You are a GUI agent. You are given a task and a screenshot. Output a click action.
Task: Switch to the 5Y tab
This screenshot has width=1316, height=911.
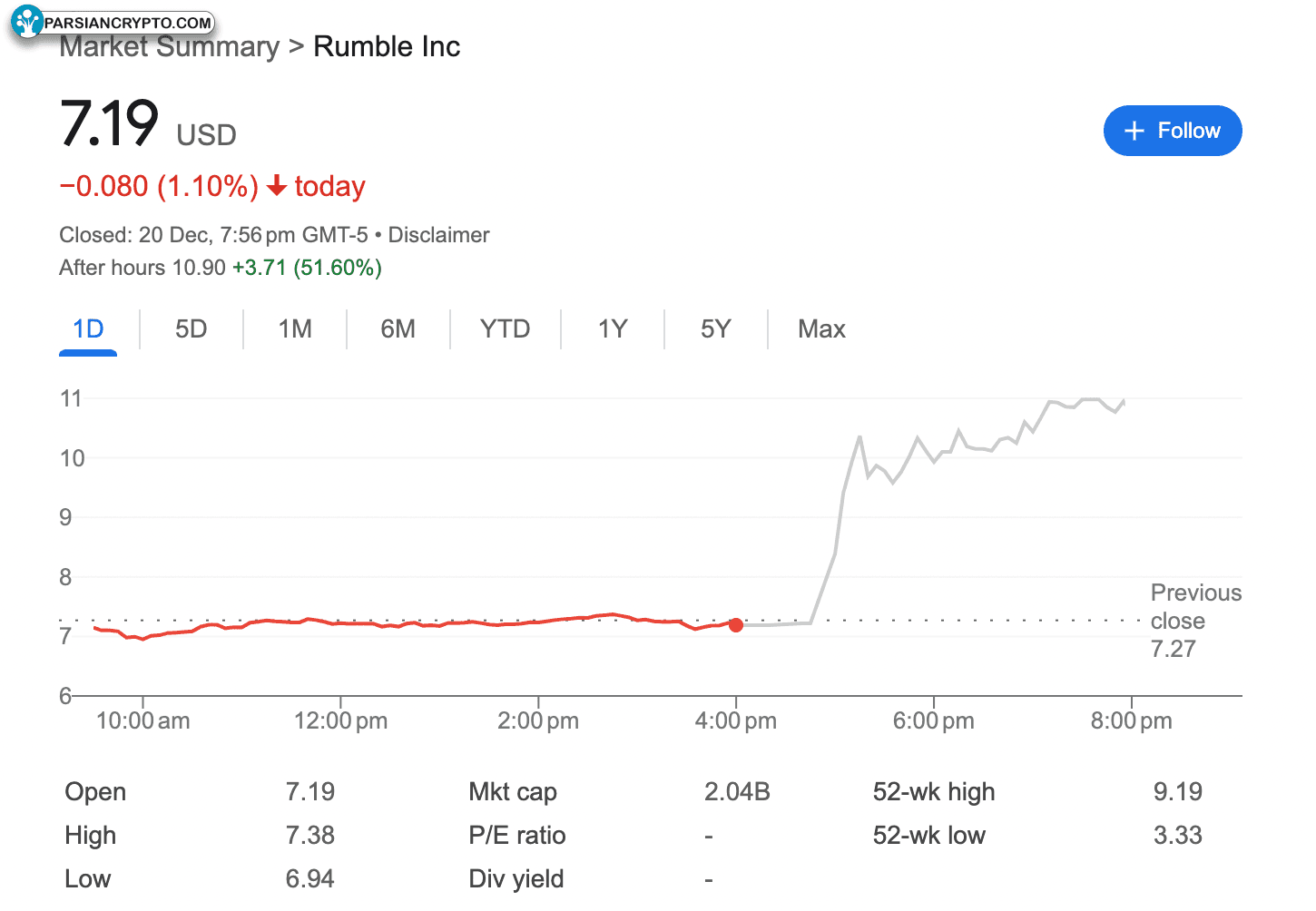point(715,328)
